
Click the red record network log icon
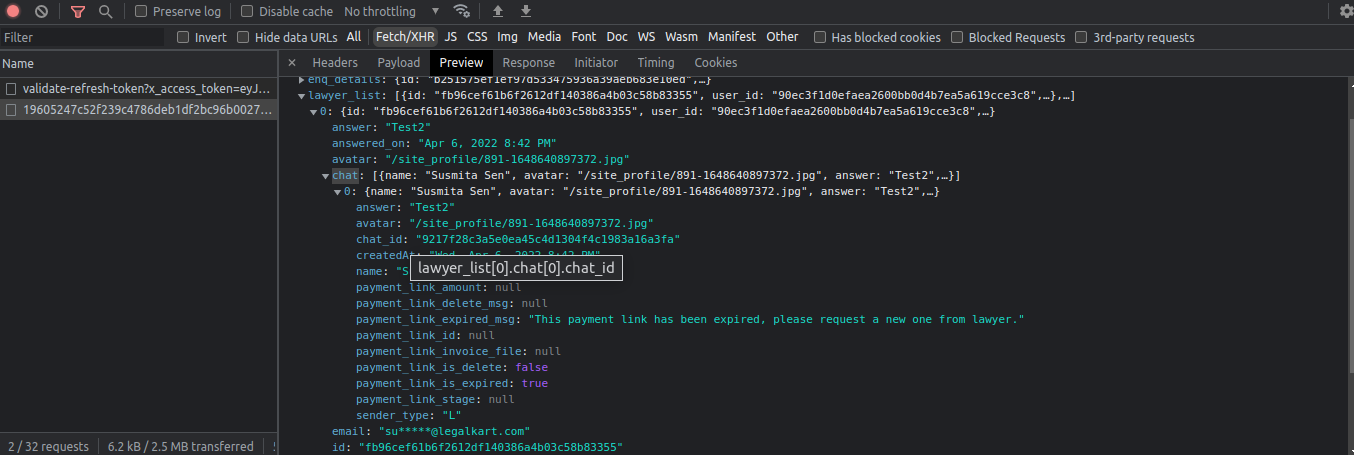pyautogui.click(x=14, y=12)
